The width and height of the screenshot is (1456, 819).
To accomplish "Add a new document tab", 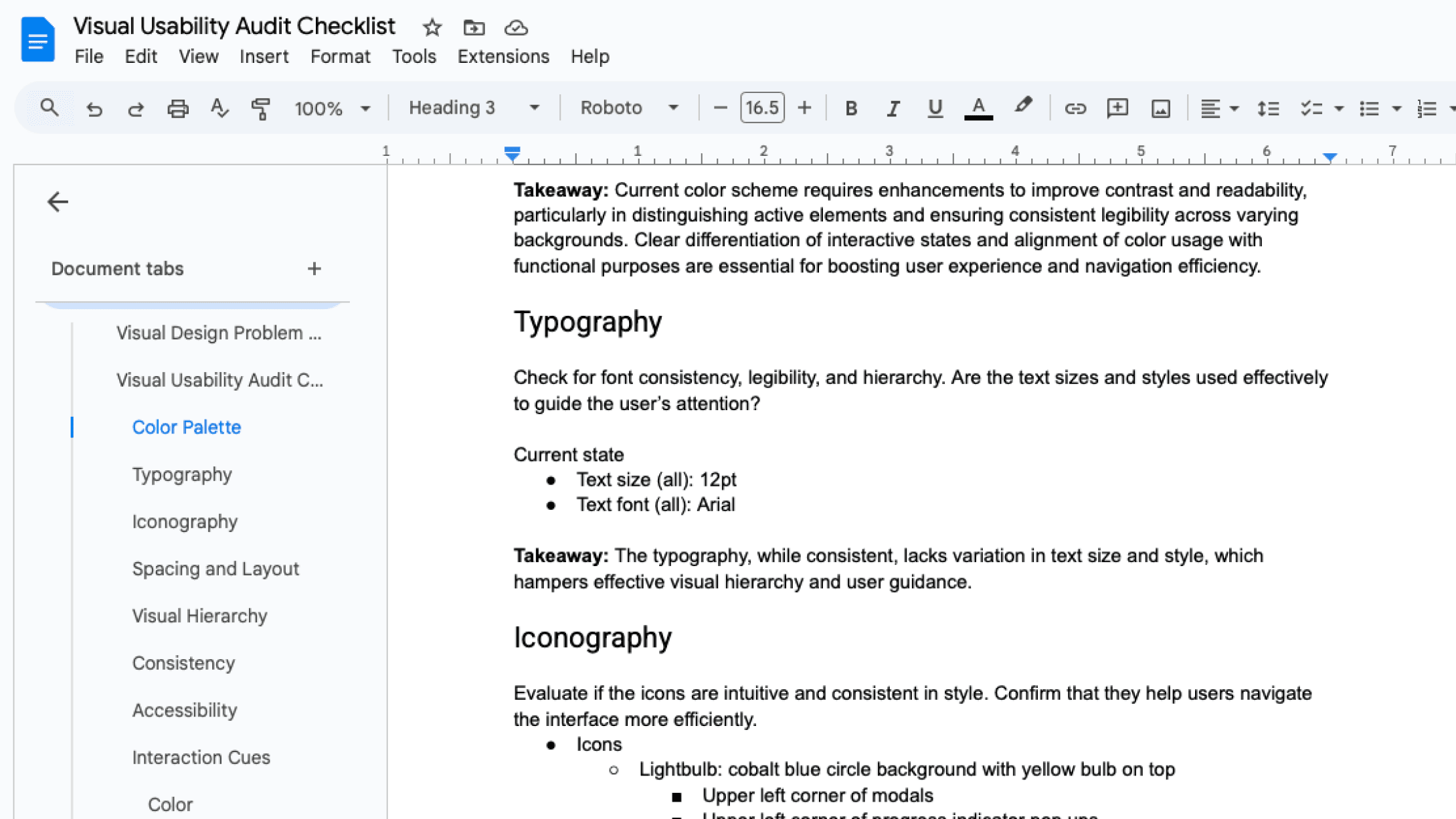I will [x=314, y=269].
